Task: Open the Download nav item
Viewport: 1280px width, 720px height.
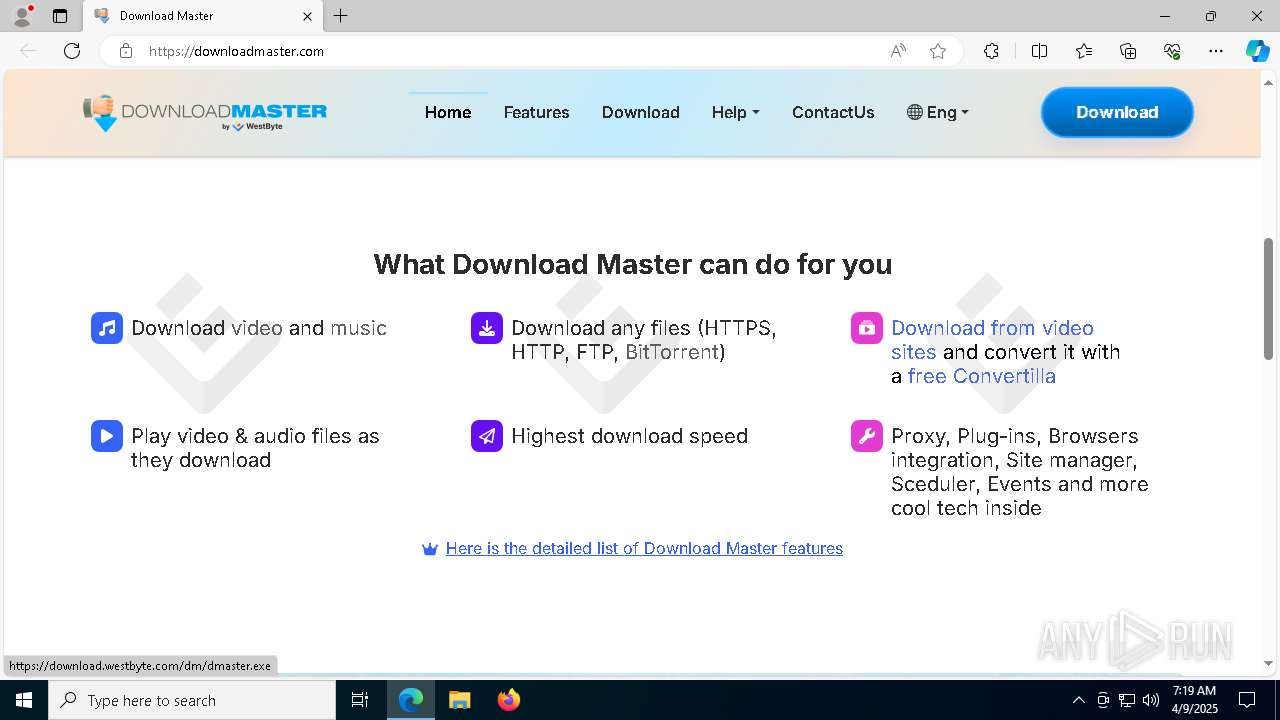Action: pos(641,112)
